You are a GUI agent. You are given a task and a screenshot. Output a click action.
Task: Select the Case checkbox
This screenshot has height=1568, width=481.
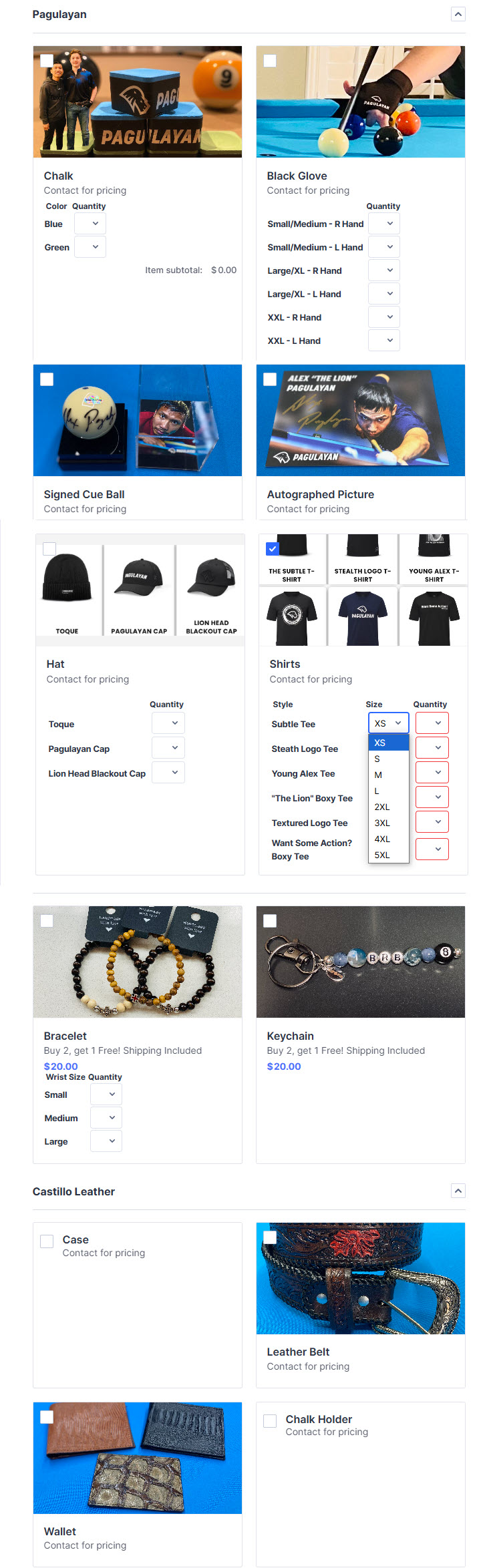coord(47,1241)
